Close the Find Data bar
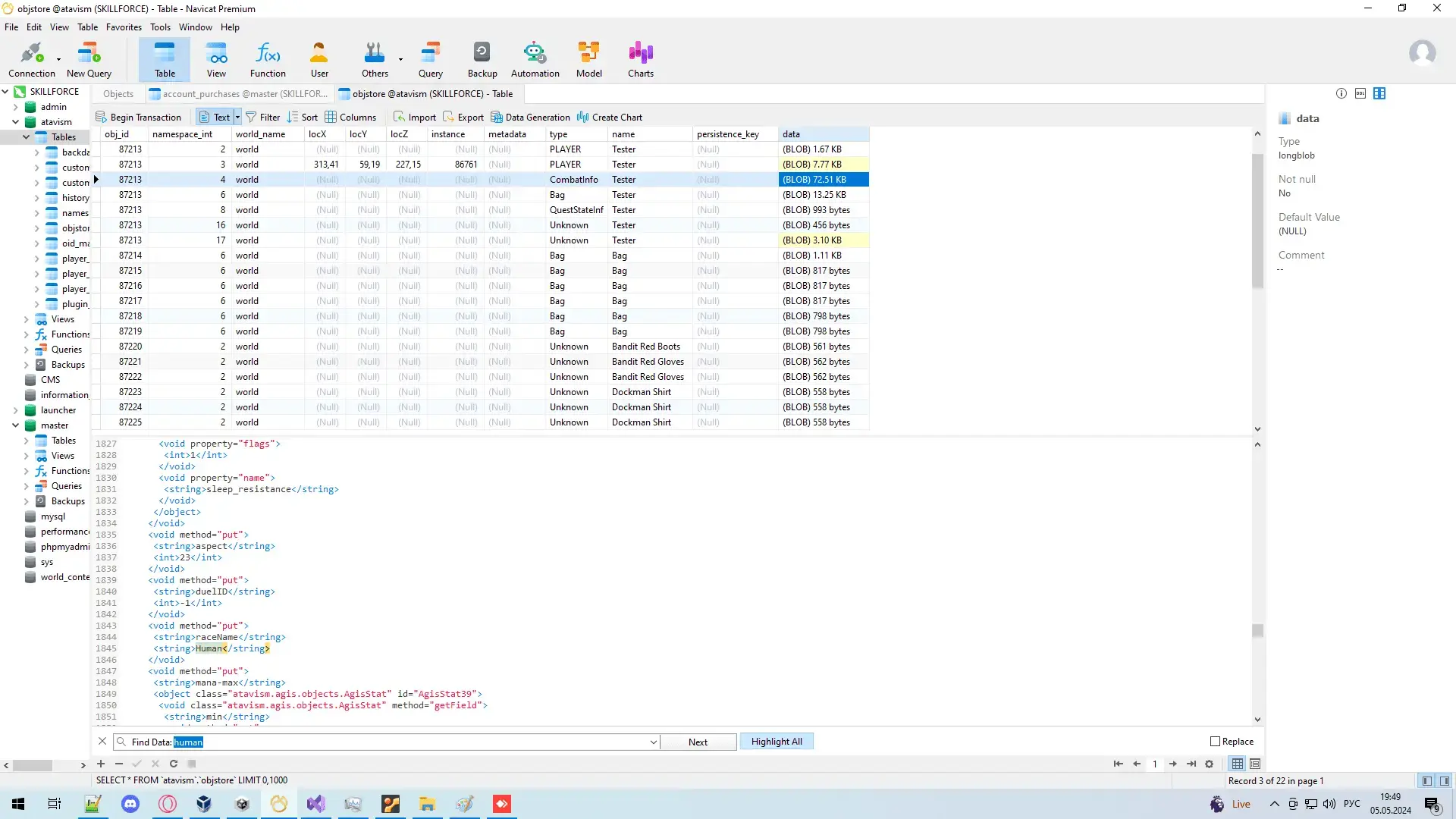This screenshot has height=819, width=1456. 102,741
